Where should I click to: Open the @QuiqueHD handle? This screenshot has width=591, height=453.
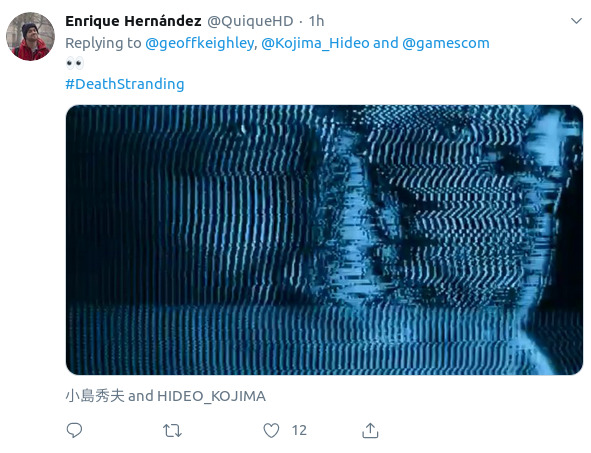point(250,21)
